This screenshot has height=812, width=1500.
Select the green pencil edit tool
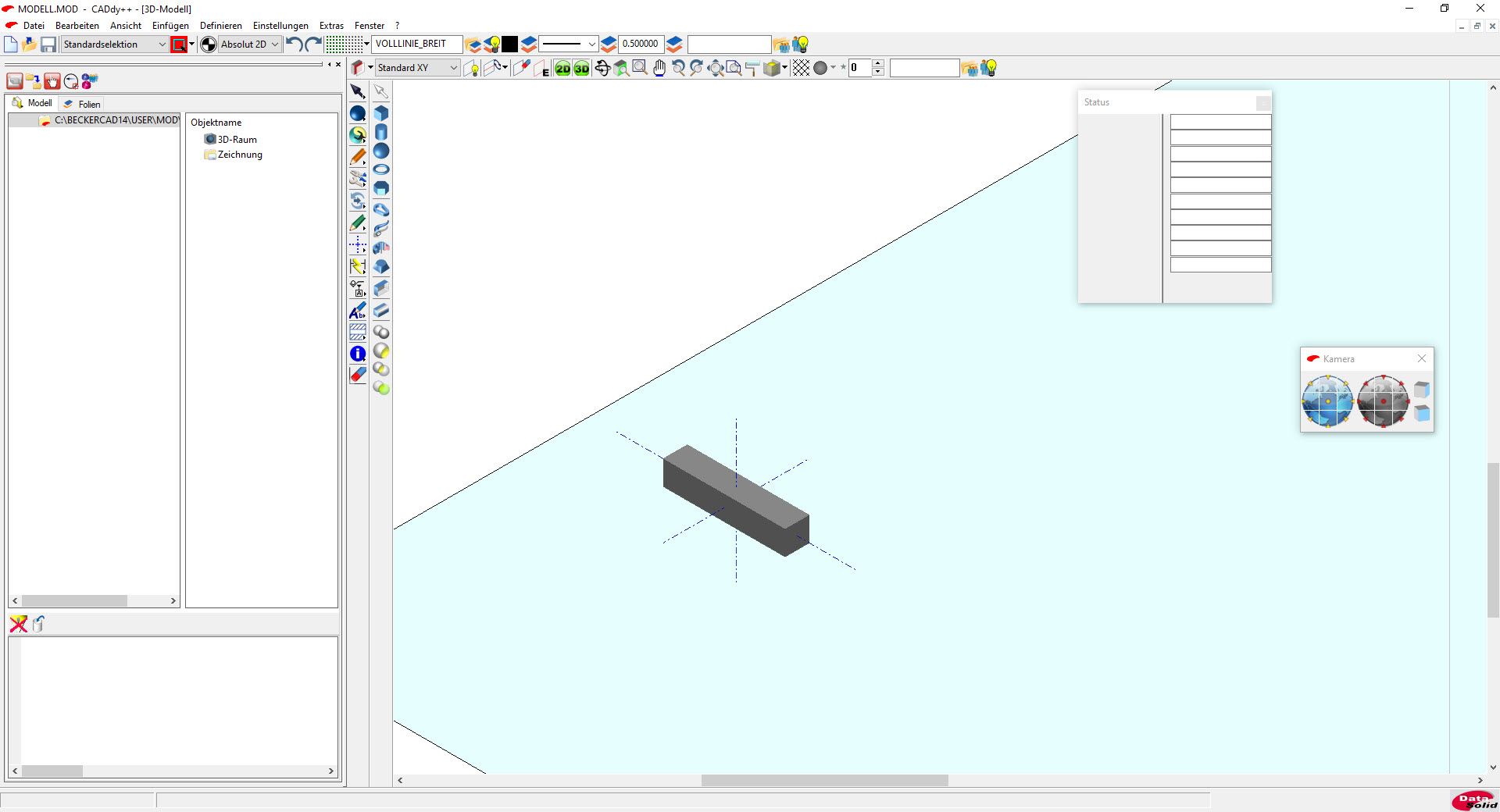coord(358,223)
